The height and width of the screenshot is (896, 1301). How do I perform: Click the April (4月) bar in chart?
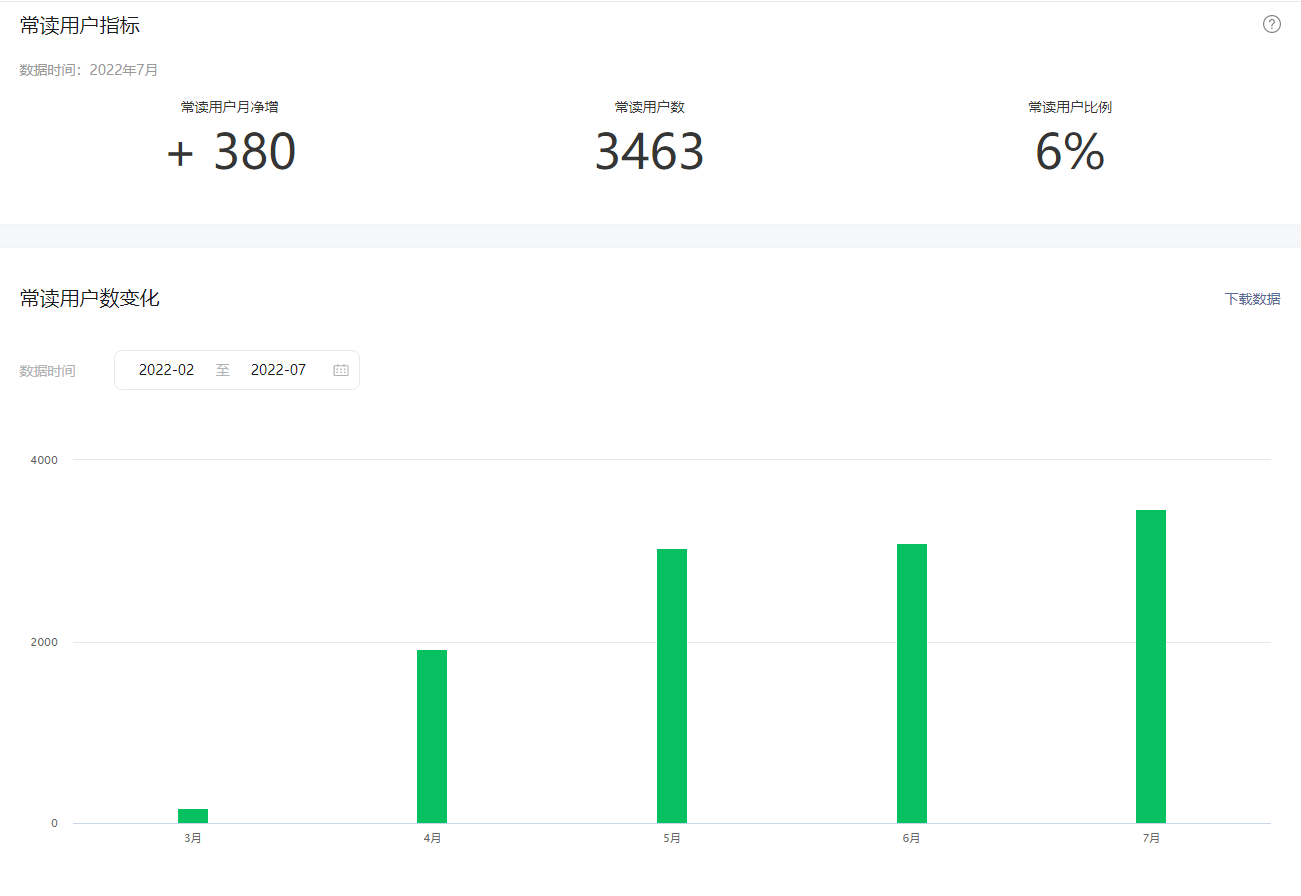click(432, 737)
